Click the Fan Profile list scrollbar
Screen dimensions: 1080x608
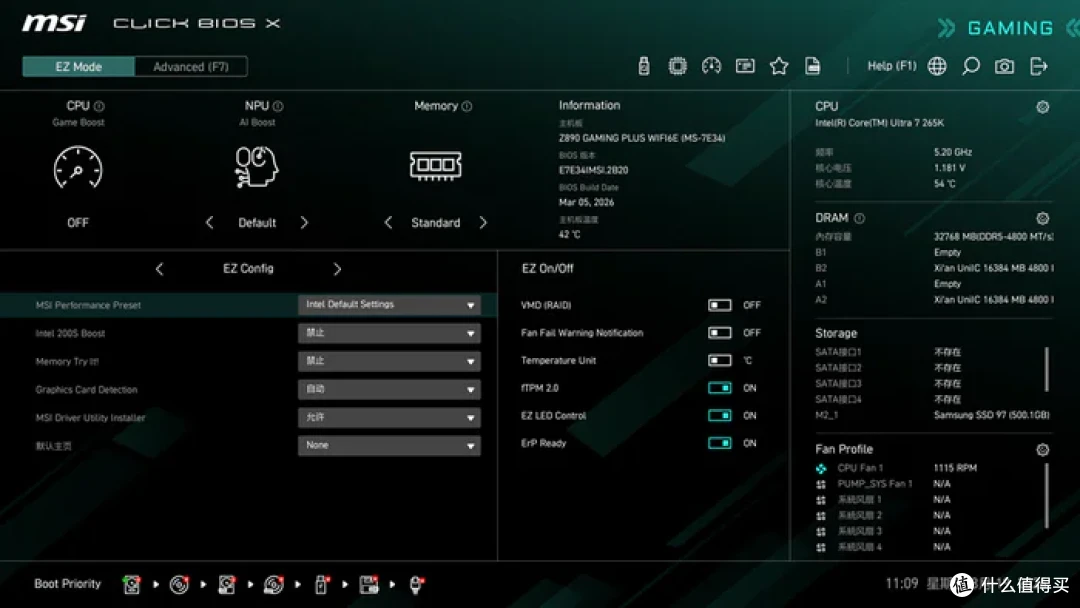[1046, 496]
